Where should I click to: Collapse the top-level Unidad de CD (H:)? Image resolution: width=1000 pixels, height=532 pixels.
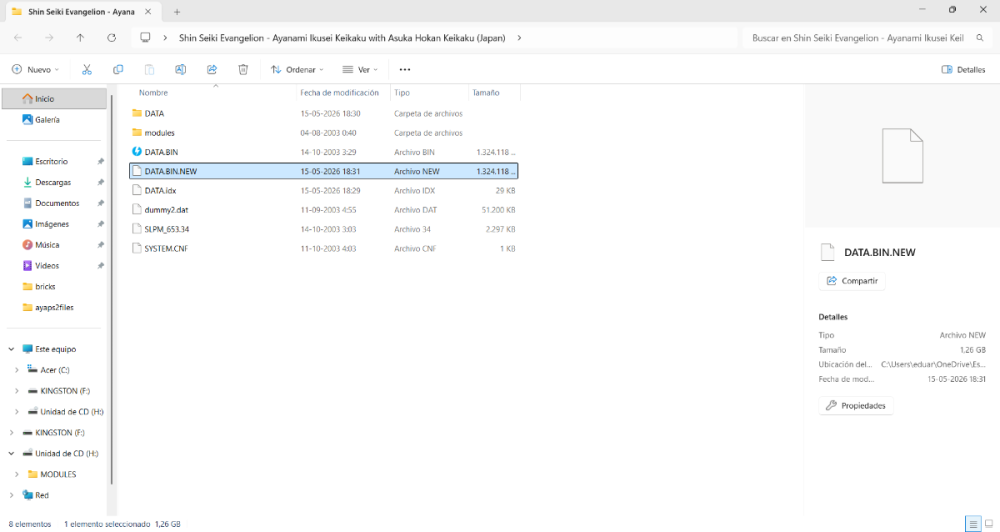point(11,454)
